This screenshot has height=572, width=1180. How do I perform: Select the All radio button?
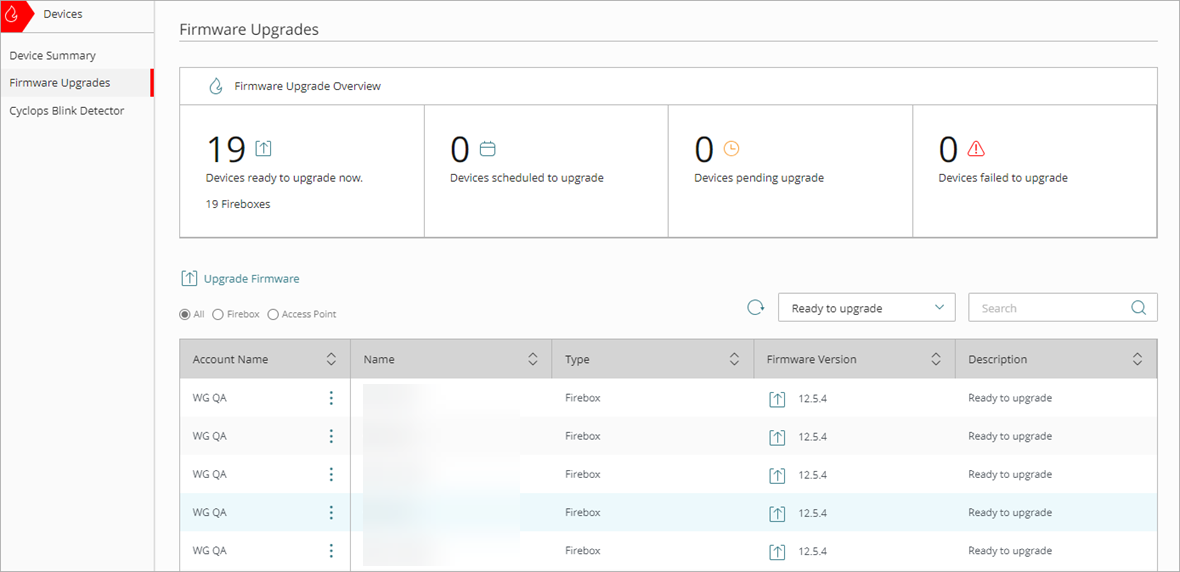pos(185,314)
